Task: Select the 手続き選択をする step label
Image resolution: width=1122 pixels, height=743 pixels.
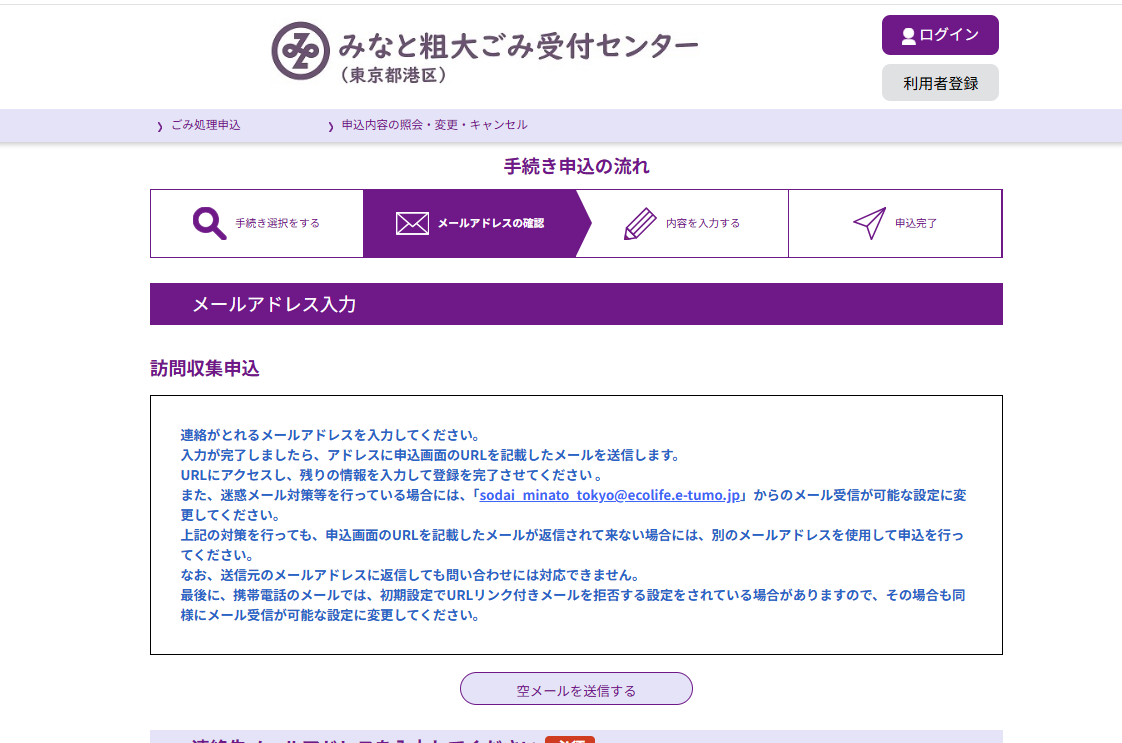Action: [278, 223]
